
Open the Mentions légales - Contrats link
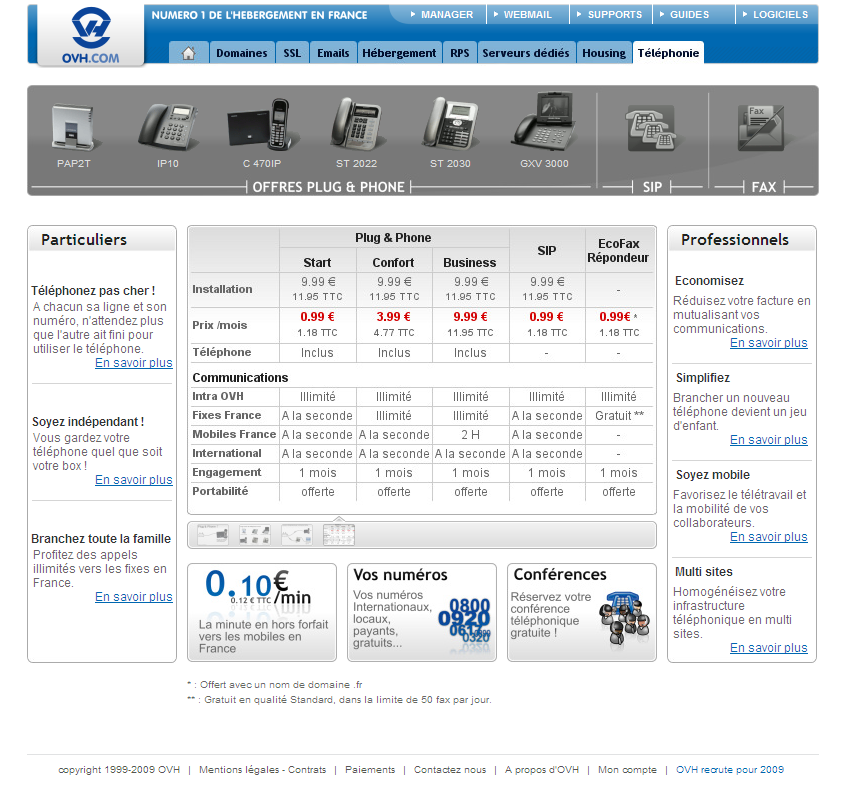pyautogui.click(x=262, y=770)
